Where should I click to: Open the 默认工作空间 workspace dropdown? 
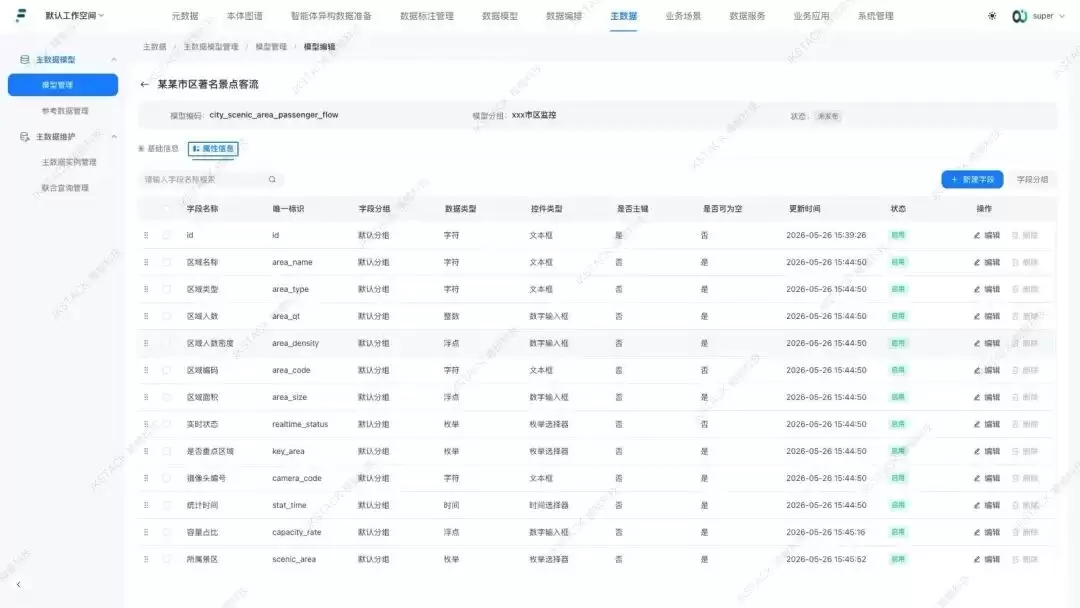pos(74,15)
